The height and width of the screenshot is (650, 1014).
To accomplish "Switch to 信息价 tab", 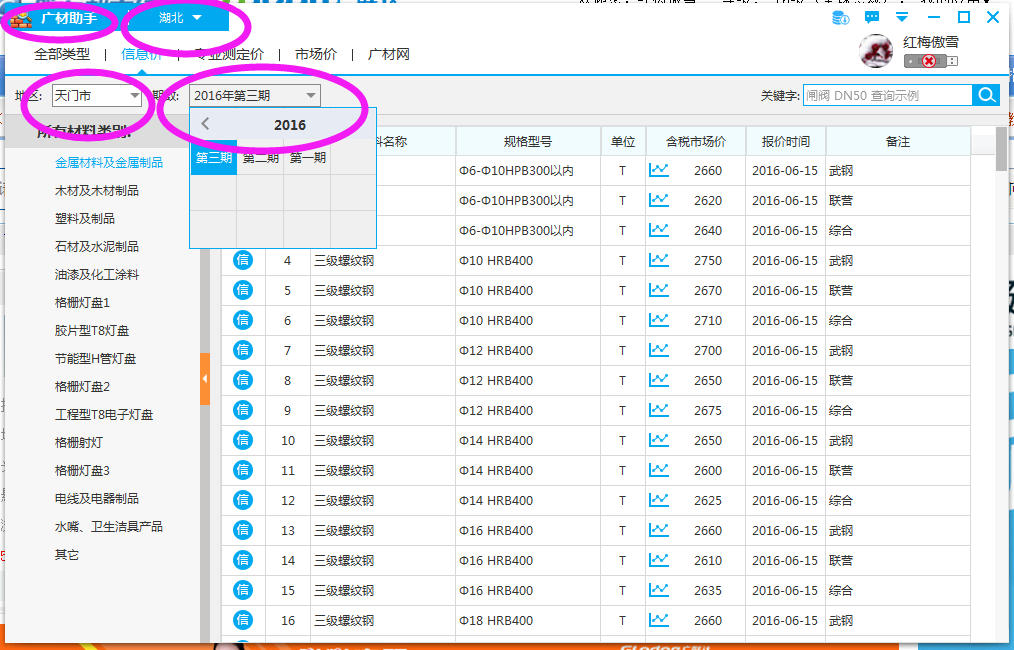I will (141, 54).
